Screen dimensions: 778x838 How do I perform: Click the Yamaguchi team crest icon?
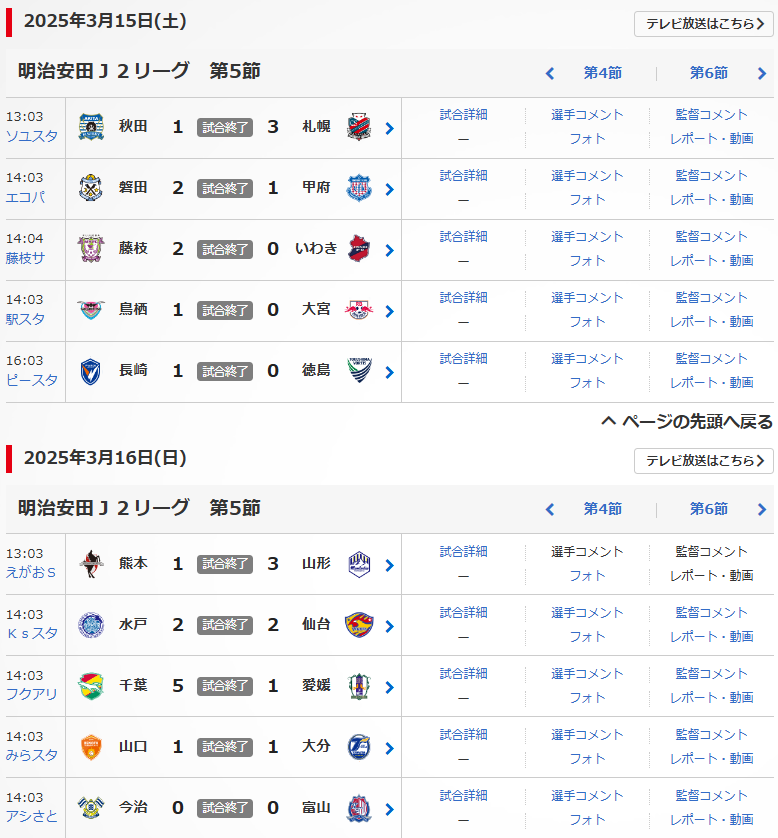pos(91,747)
